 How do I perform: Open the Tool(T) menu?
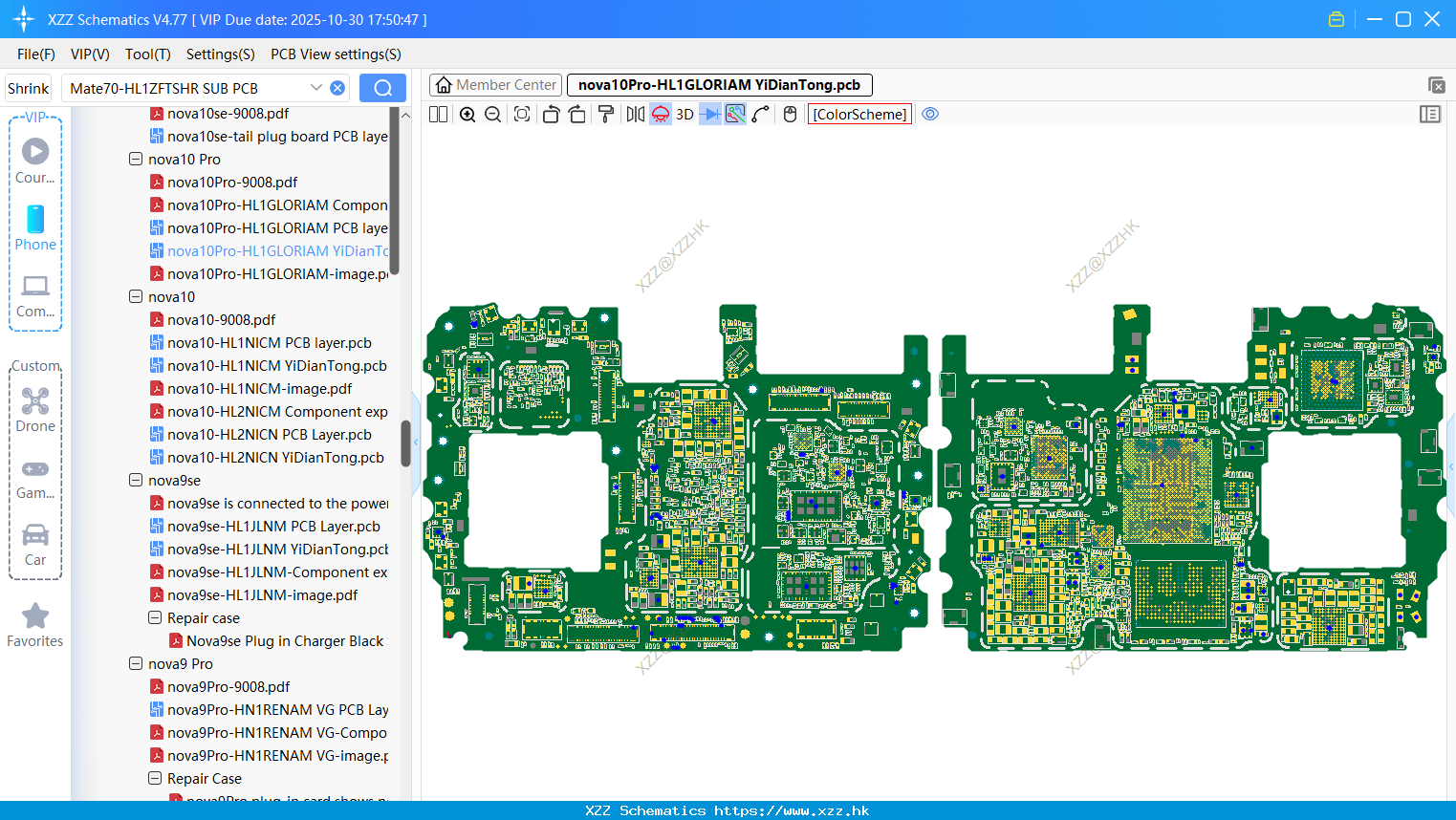point(148,54)
